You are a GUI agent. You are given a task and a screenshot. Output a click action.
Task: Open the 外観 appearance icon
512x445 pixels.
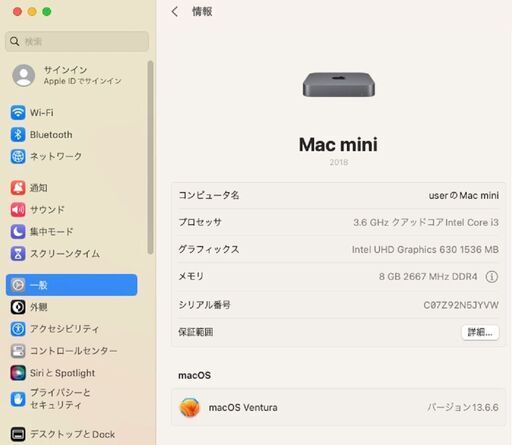pos(18,307)
